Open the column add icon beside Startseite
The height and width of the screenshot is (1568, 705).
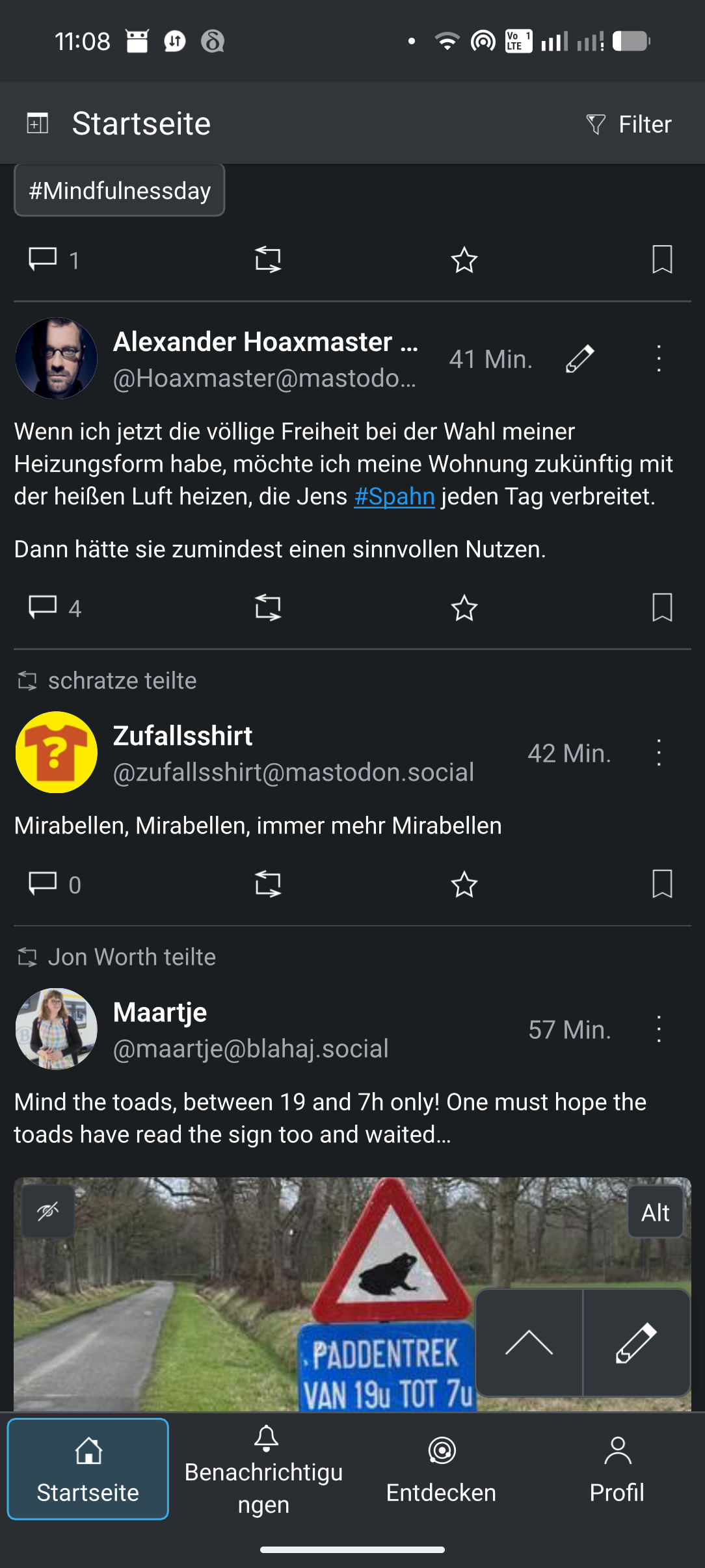[38, 123]
